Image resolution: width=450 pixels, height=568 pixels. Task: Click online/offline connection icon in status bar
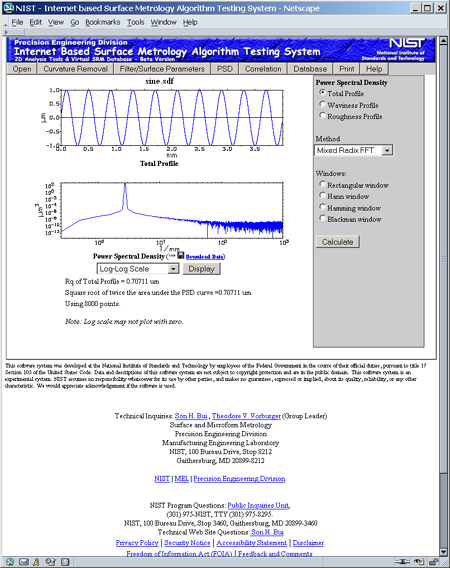click(x=402, y=562)
